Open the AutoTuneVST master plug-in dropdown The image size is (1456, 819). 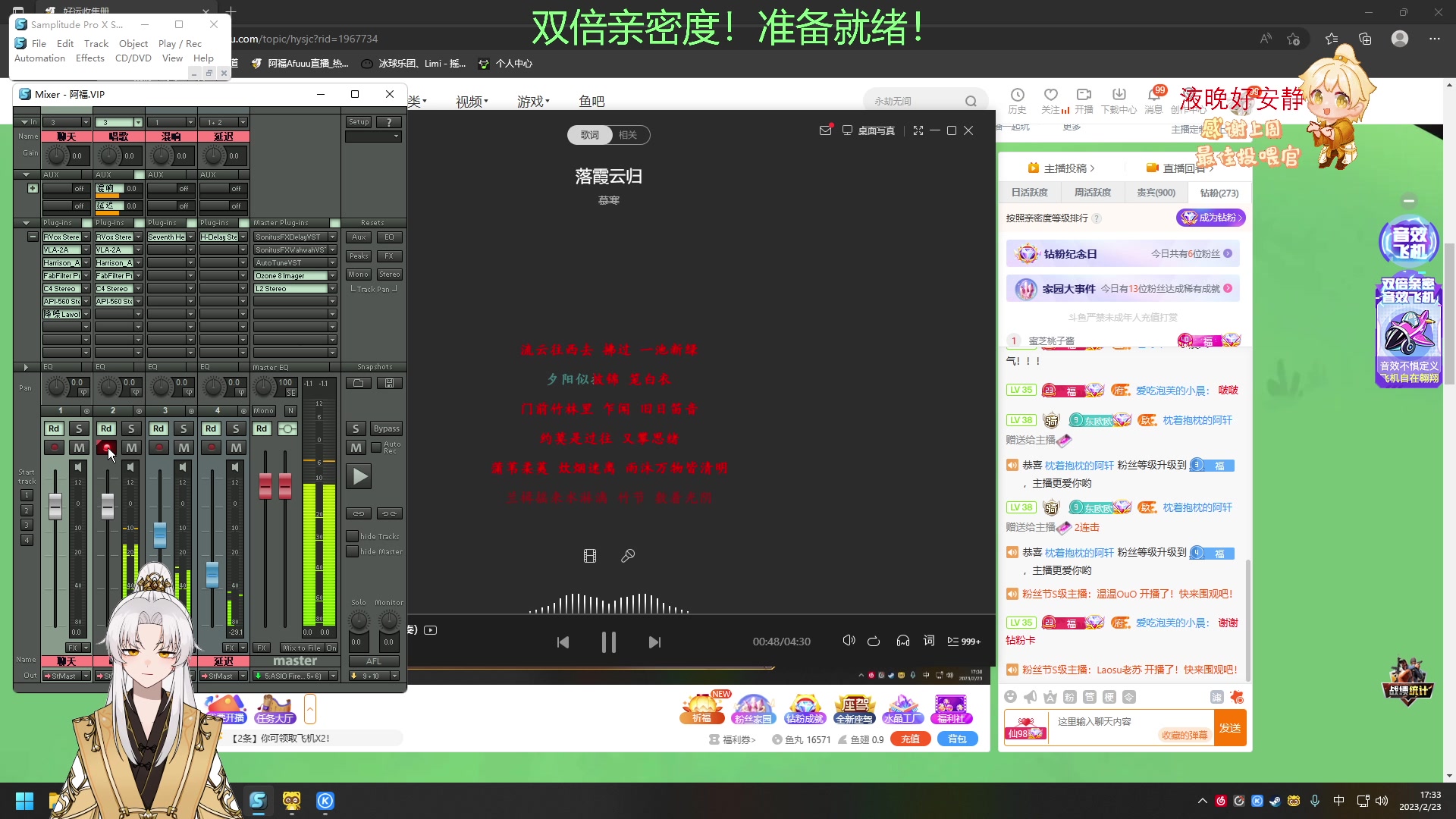click(x=332, y=262)
